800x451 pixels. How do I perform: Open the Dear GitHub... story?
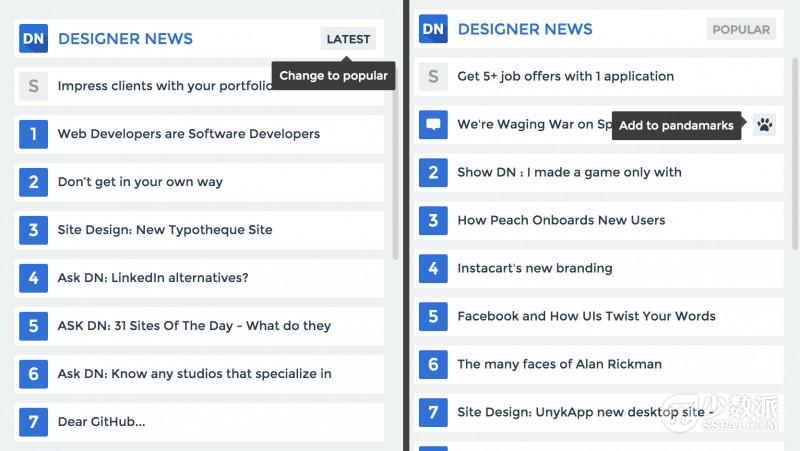pyautogui.click(x=102, y=421)
